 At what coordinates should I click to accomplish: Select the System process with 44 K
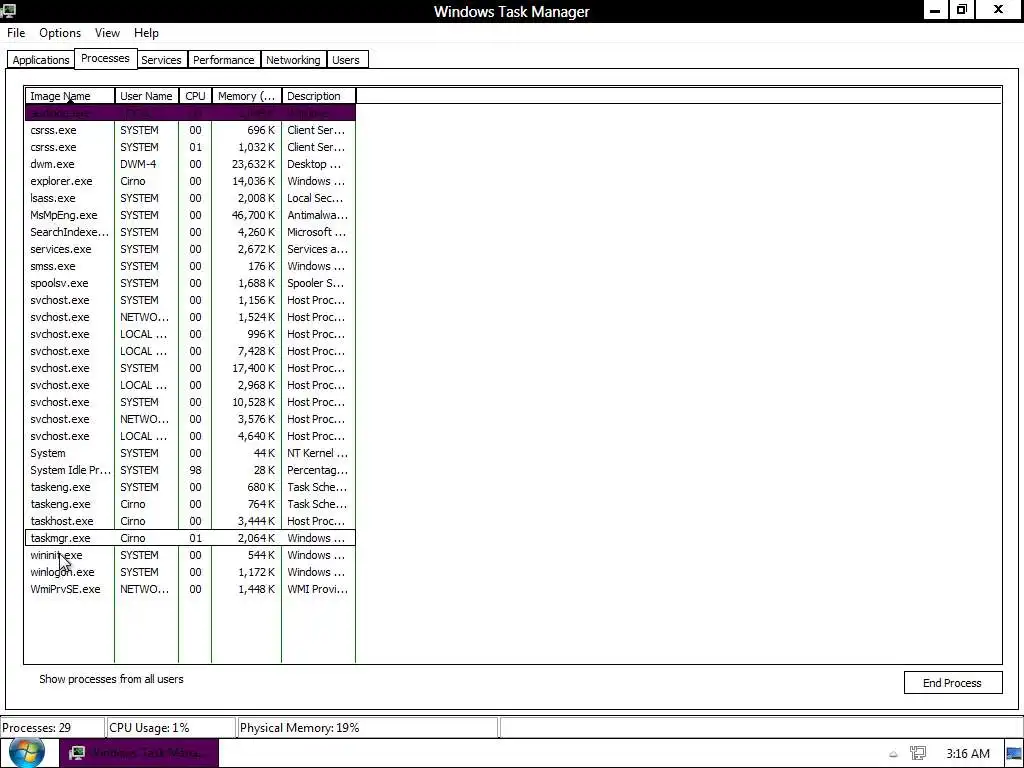pyautogui.click(x=190, y=453)
